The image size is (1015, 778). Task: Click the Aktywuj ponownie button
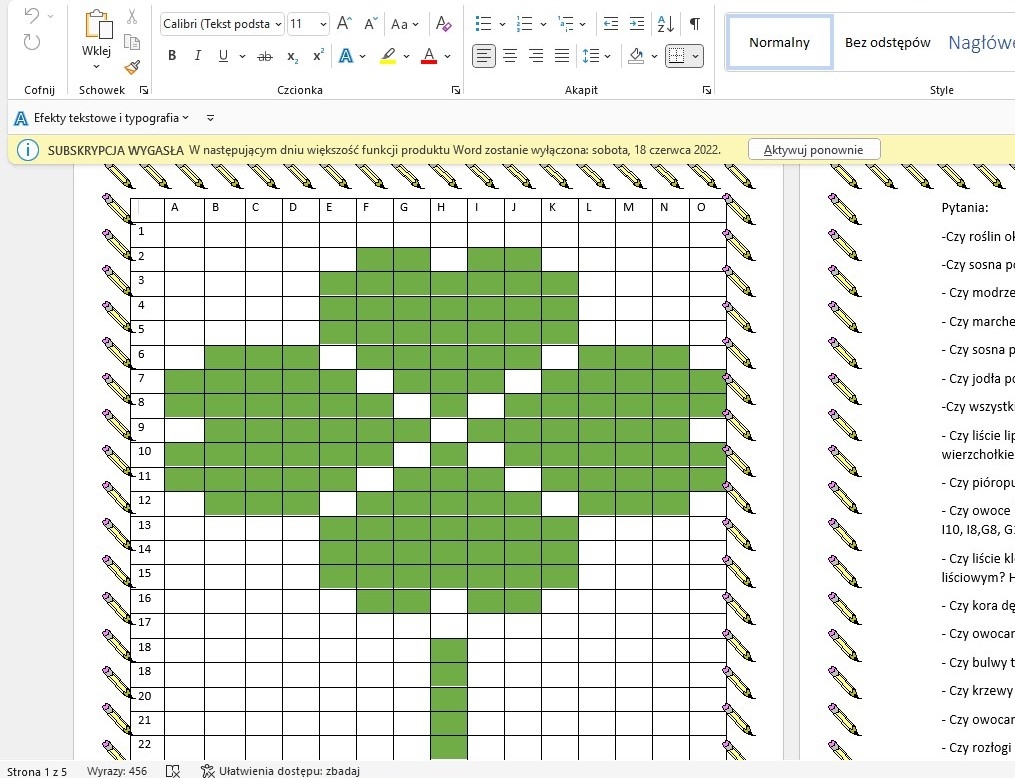pyautogui.click(x=814, y=150)
